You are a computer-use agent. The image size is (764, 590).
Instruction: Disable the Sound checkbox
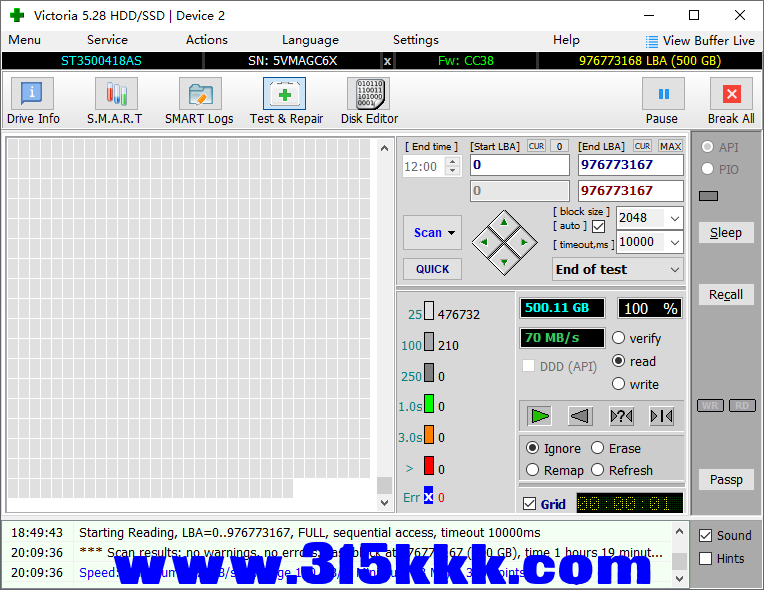pyautogui.click(x=706, y=536)
